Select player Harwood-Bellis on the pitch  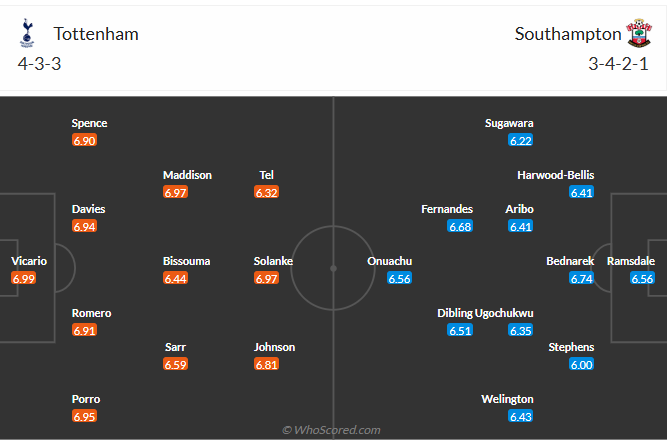click(555, 175)
